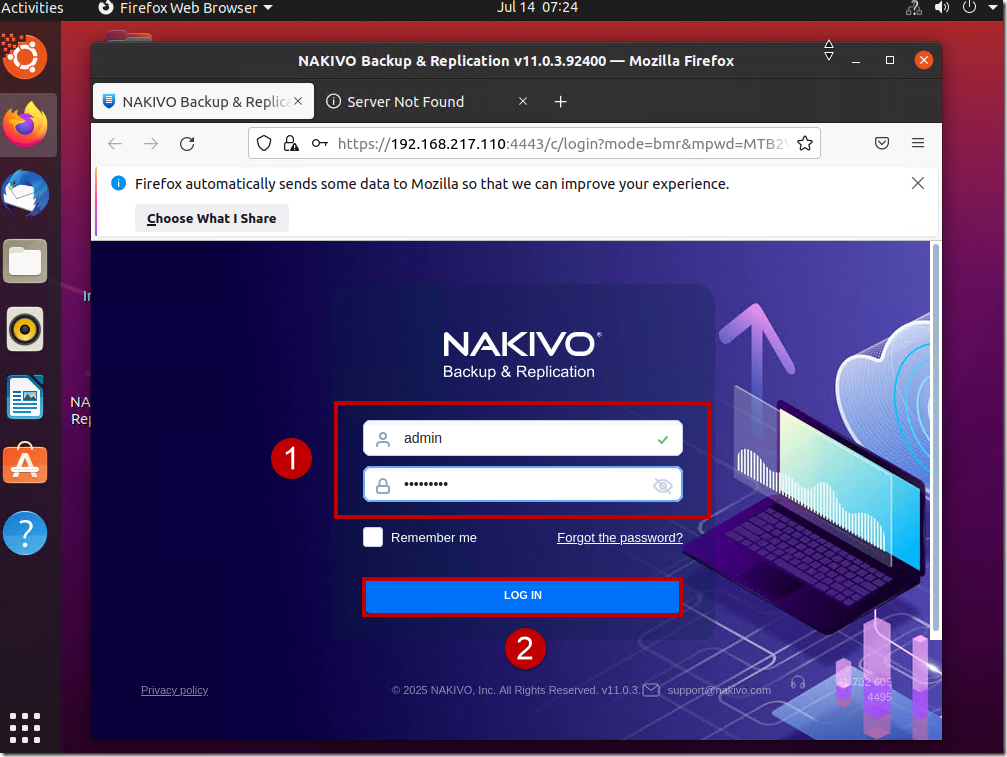Maximize the Firefox window
This screenshot has width=1007, height=757.
coord(889,60)
